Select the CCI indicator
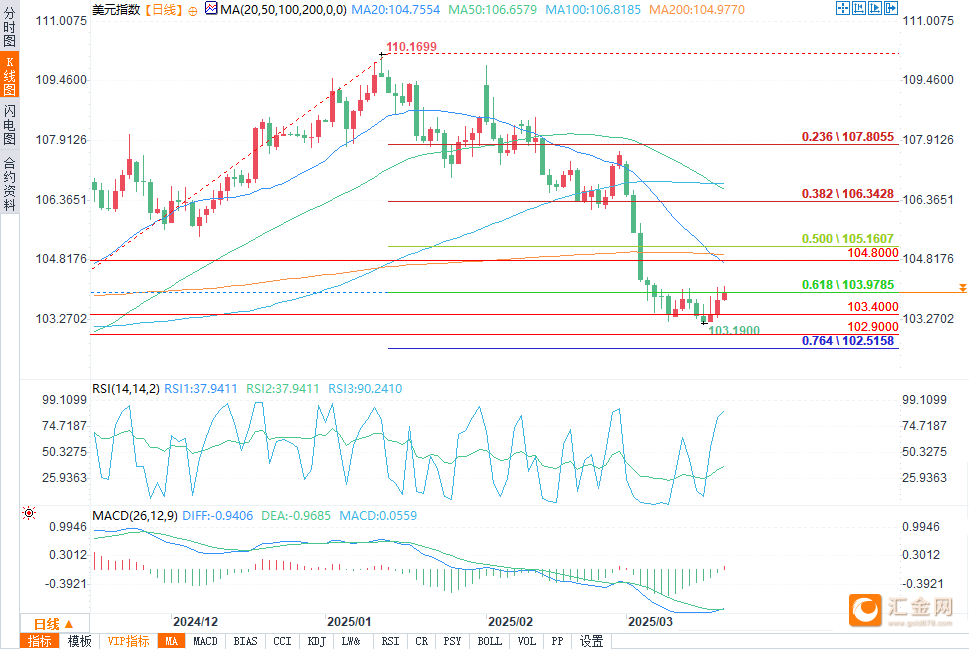 tap(282, 641)
